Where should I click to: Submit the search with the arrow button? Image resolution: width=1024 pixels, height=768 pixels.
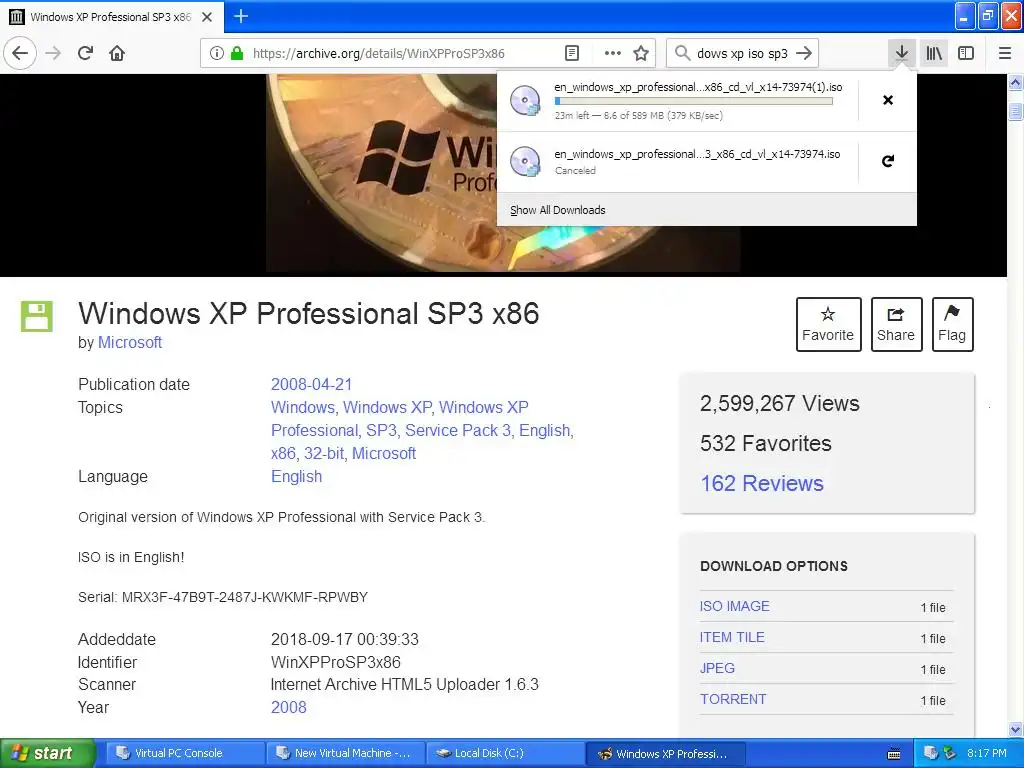click(805, 53)
